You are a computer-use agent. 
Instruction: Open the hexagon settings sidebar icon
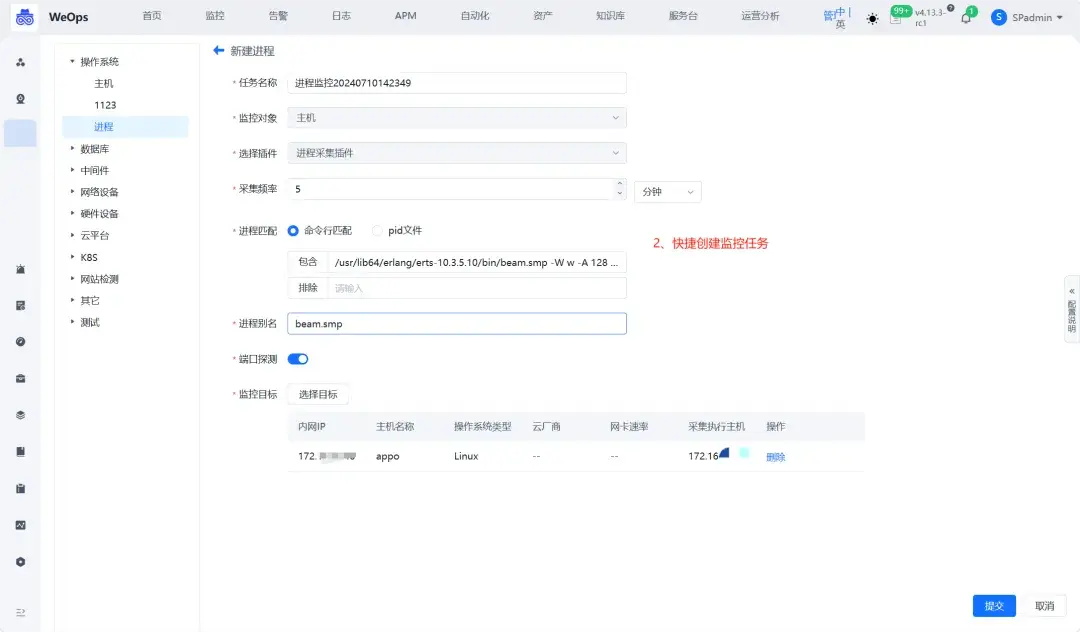click(21, 562)
